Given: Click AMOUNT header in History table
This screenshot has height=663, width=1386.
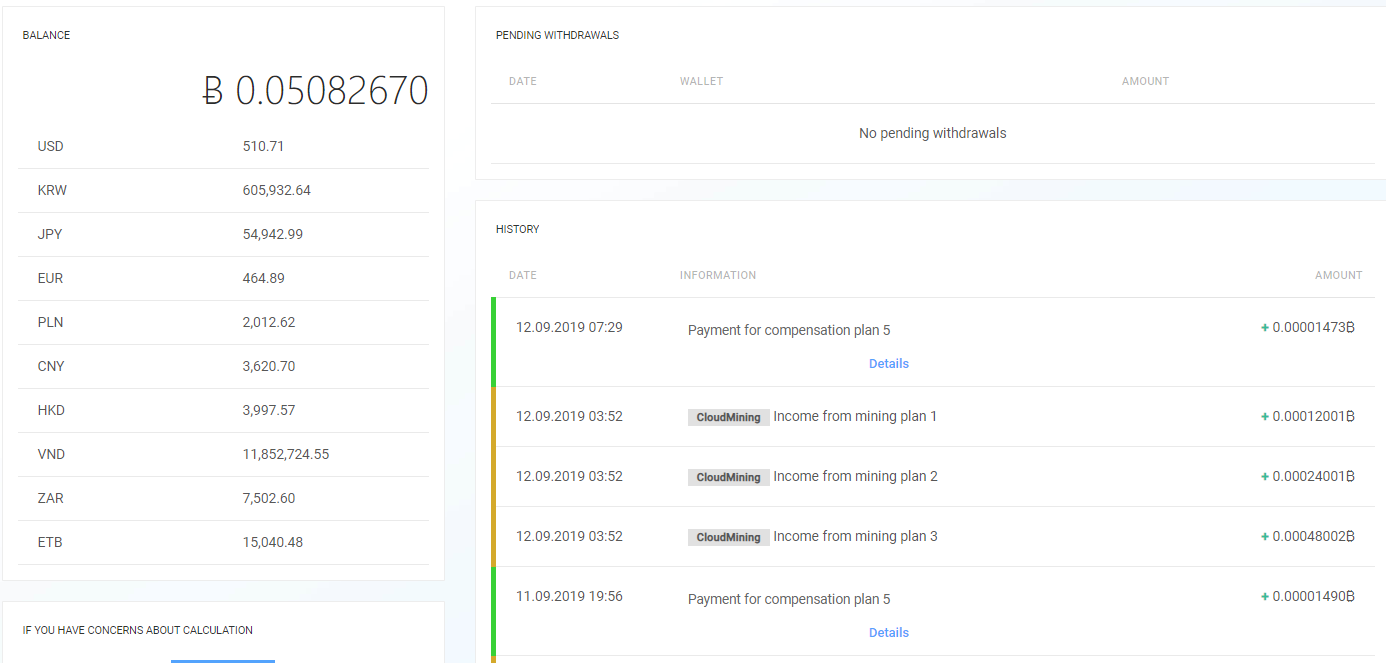Looking at the screenshot, I should coord(1338,275).
